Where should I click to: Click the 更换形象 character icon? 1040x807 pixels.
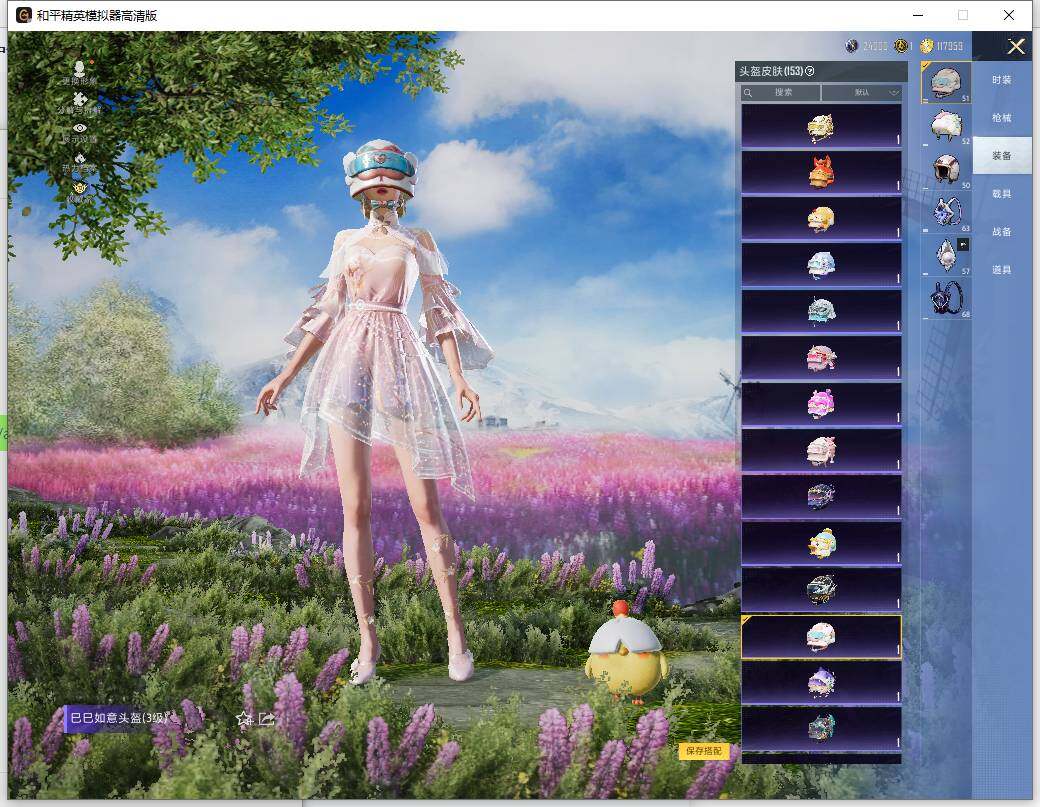(79, 69)
